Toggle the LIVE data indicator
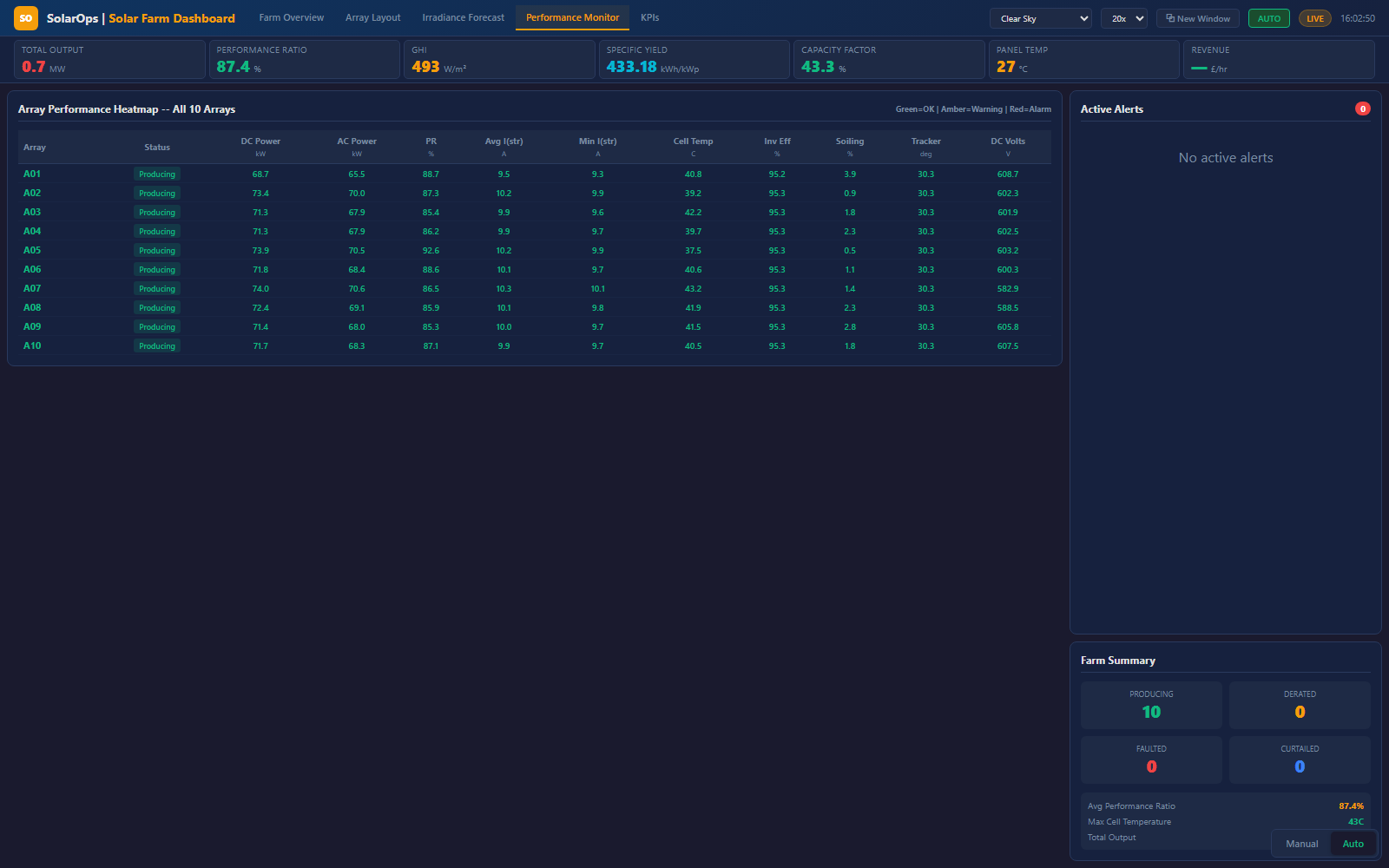Screen dimensions: 1389x868 pyautogui.click(x=1314, y=17)
